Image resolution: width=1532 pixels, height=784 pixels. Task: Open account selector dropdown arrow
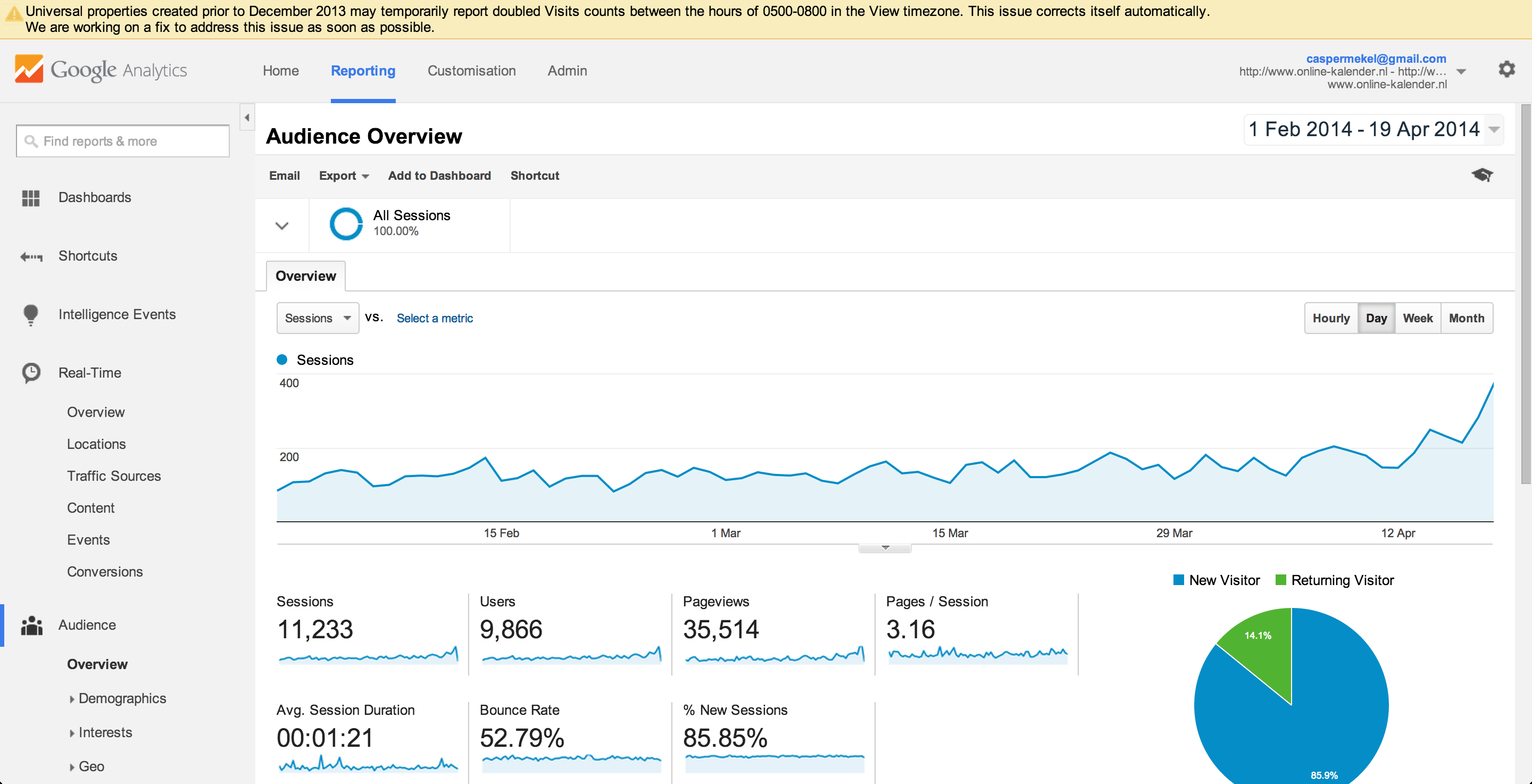1461,71
